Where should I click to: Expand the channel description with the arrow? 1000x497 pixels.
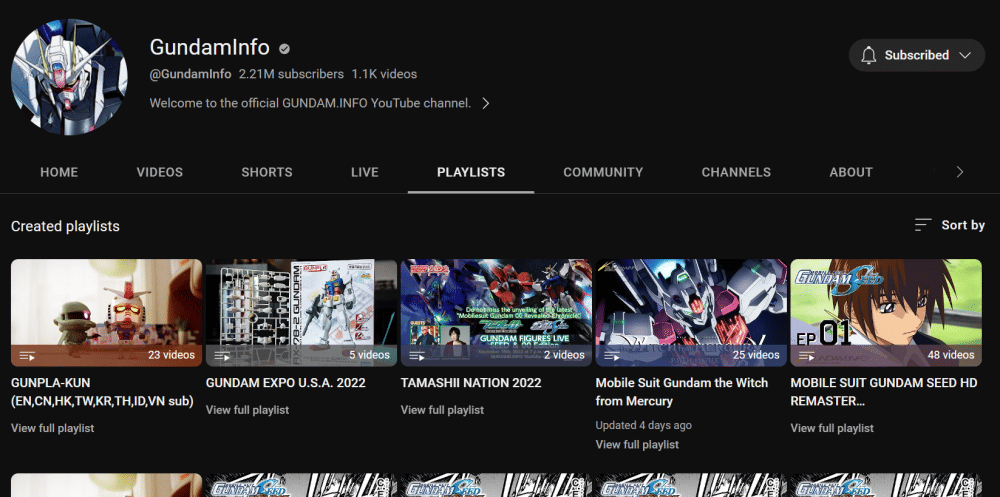(486, 103)
